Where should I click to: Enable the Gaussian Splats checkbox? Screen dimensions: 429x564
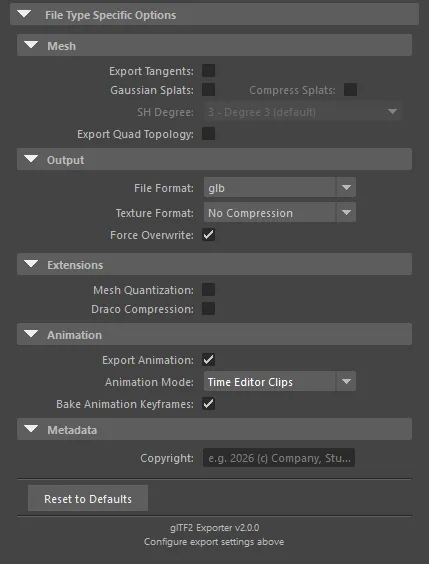point(209,90)
